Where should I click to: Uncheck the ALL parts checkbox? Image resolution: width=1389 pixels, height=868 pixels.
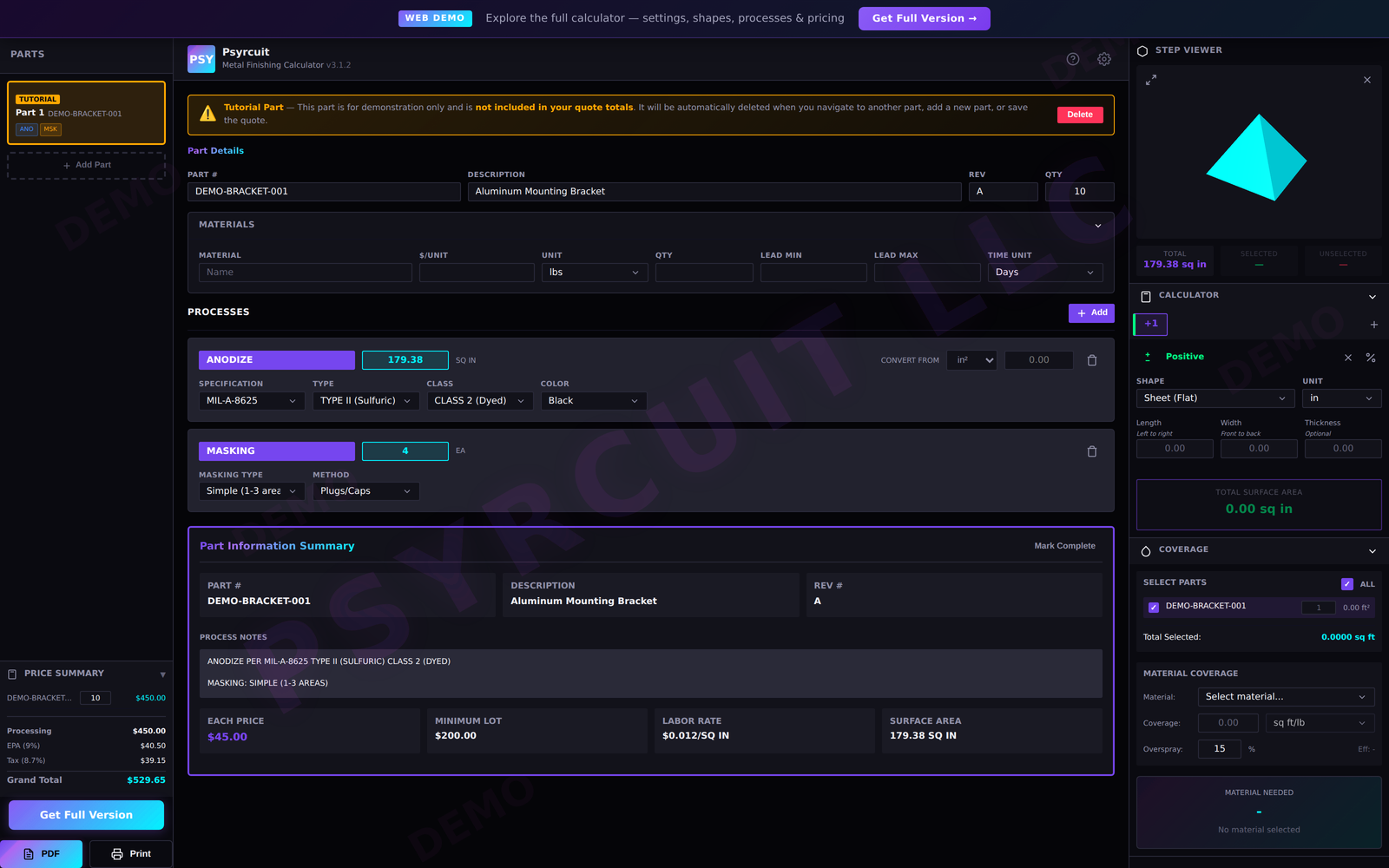tap(1347, 584)
